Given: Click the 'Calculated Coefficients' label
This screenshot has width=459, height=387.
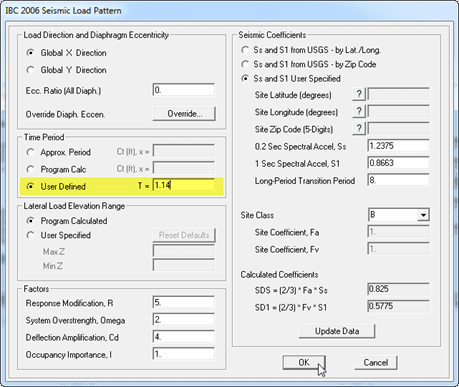Looking at the screenshot, I should 279,275.
